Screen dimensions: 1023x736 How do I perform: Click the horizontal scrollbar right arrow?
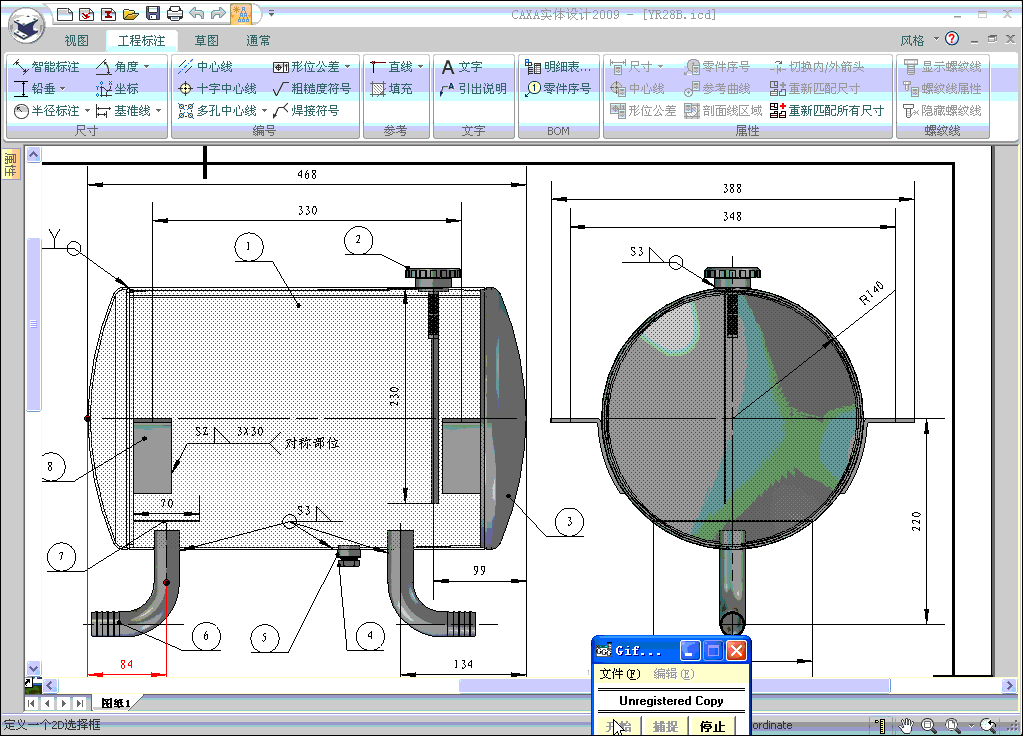coord(1009,685)
